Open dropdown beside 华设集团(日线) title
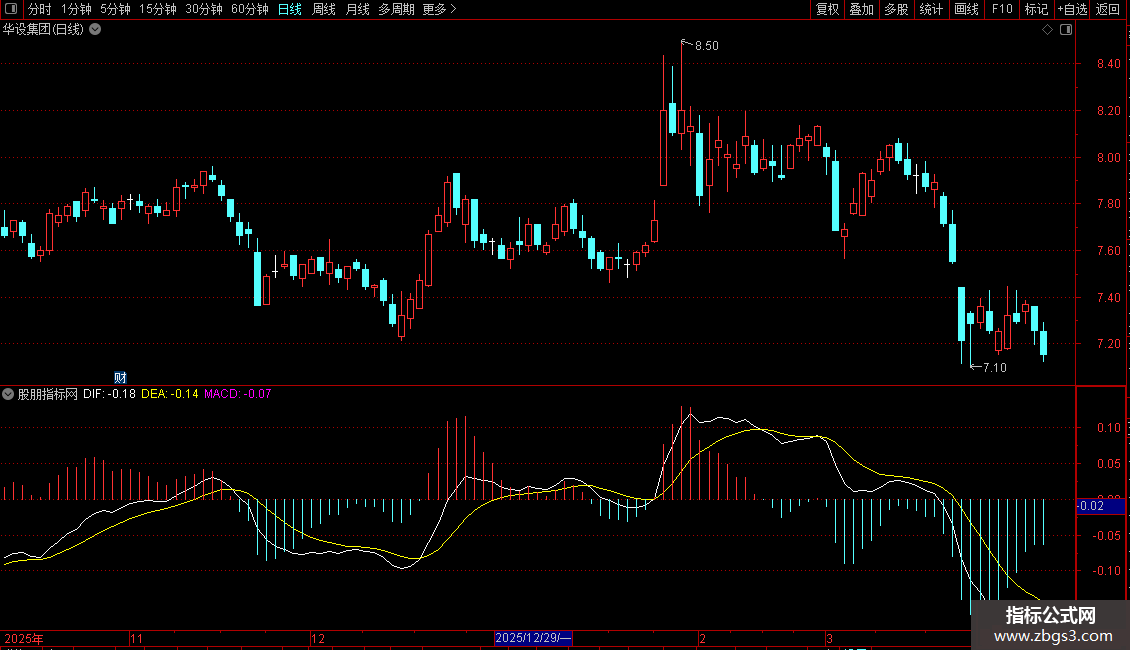1130x650 pixels. pos(95,30)
